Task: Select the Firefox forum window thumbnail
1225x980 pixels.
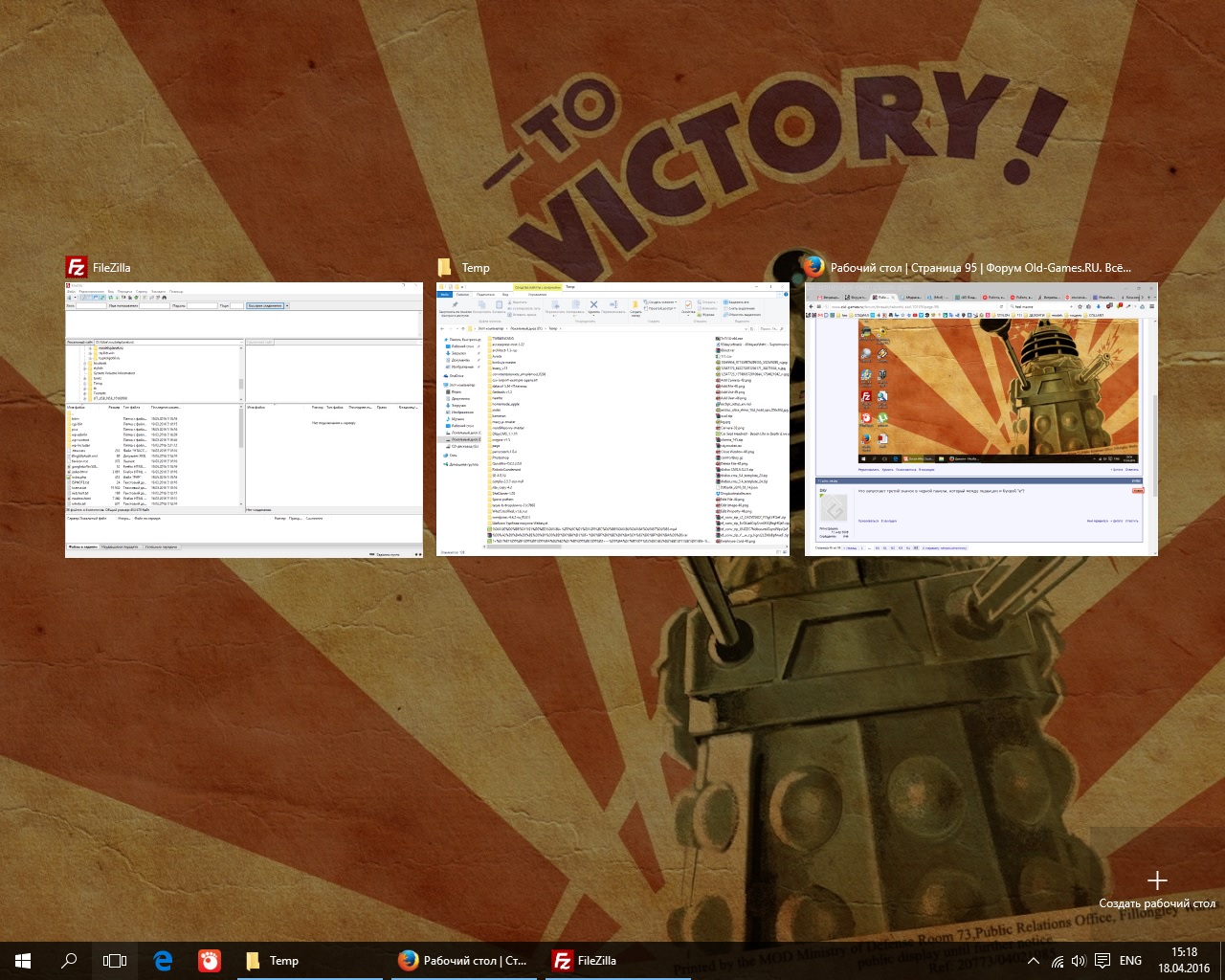Action: tap(981, 419)
